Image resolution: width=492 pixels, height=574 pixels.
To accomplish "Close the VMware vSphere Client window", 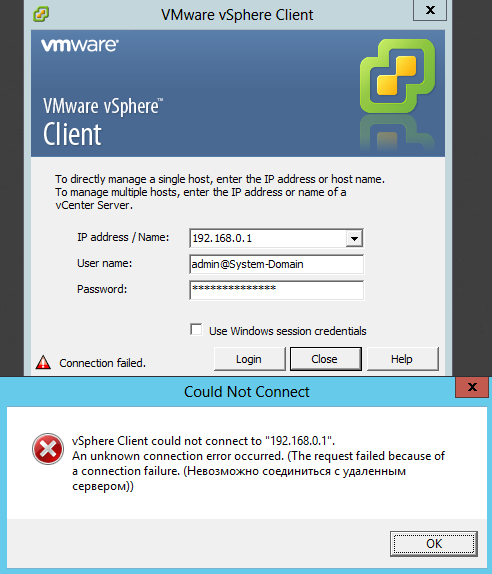I will 430,10.
